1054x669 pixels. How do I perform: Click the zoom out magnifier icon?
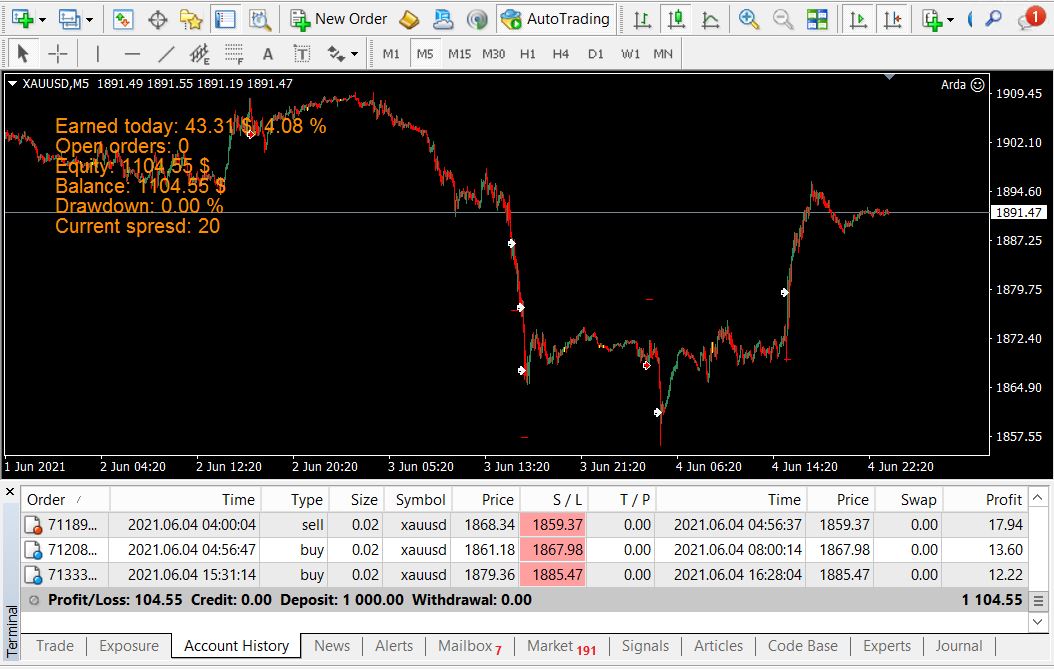tap(782, 19)
